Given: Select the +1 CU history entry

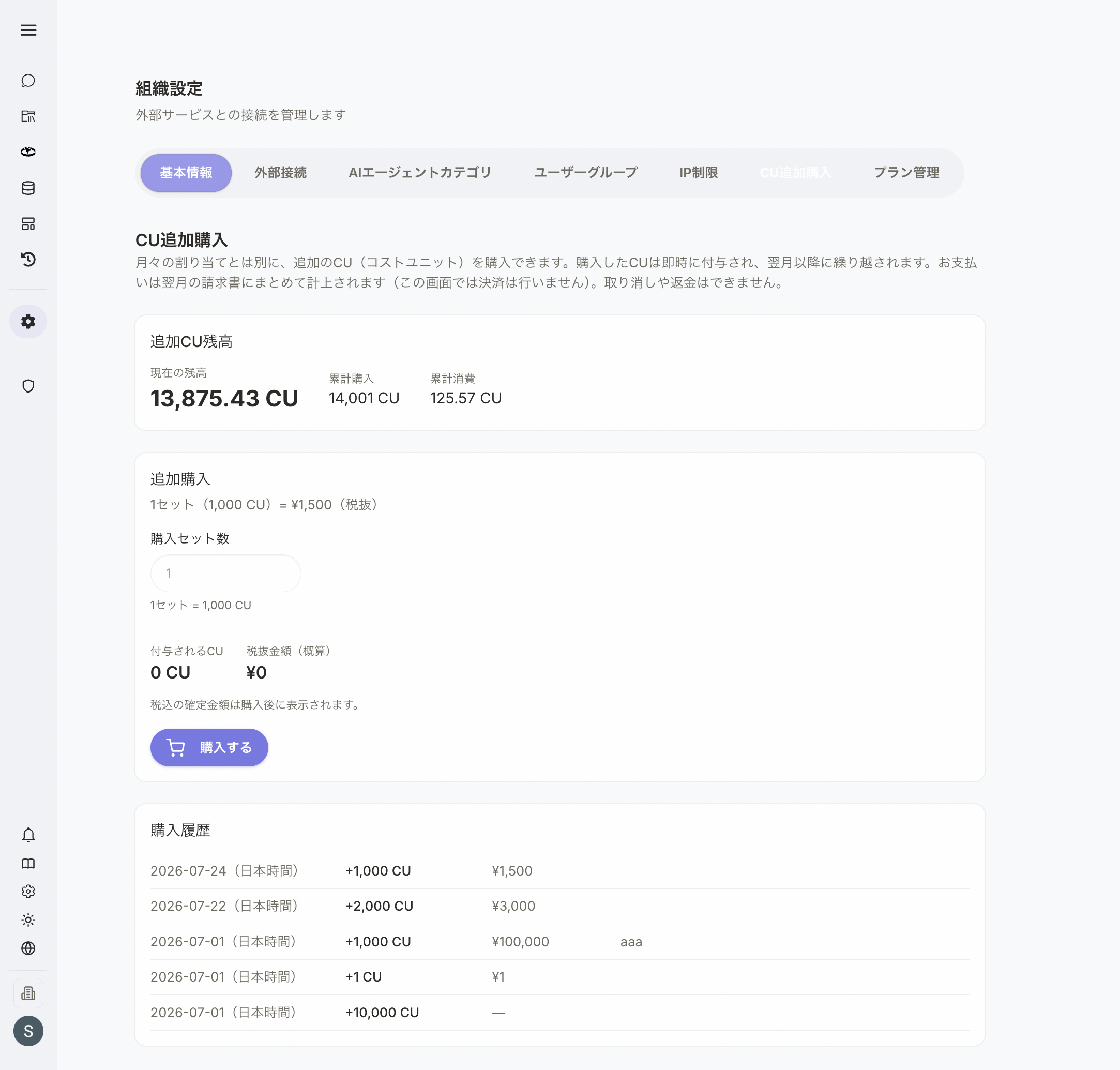Looking at the screenshot, I should 364,977.
